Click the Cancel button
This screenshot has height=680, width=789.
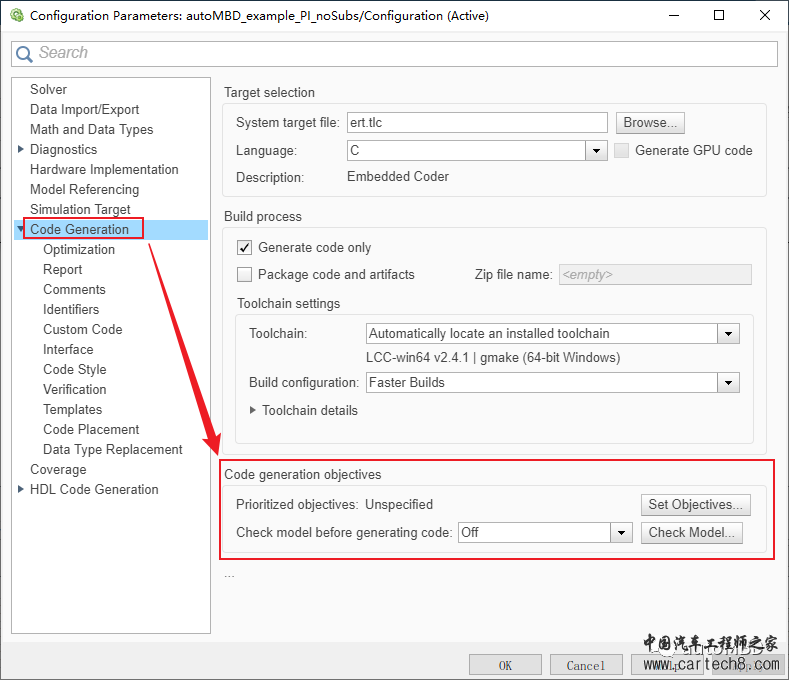coord(586,665)
